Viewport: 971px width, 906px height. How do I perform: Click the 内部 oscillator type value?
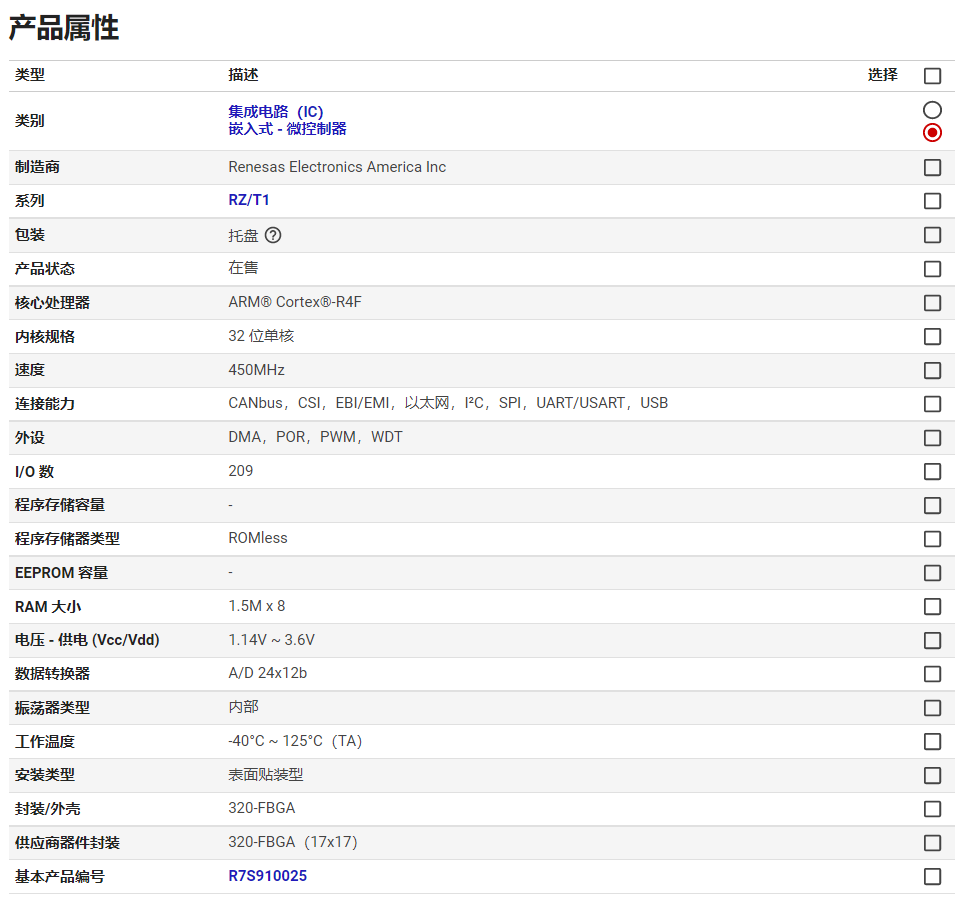(x=243, y=707)
